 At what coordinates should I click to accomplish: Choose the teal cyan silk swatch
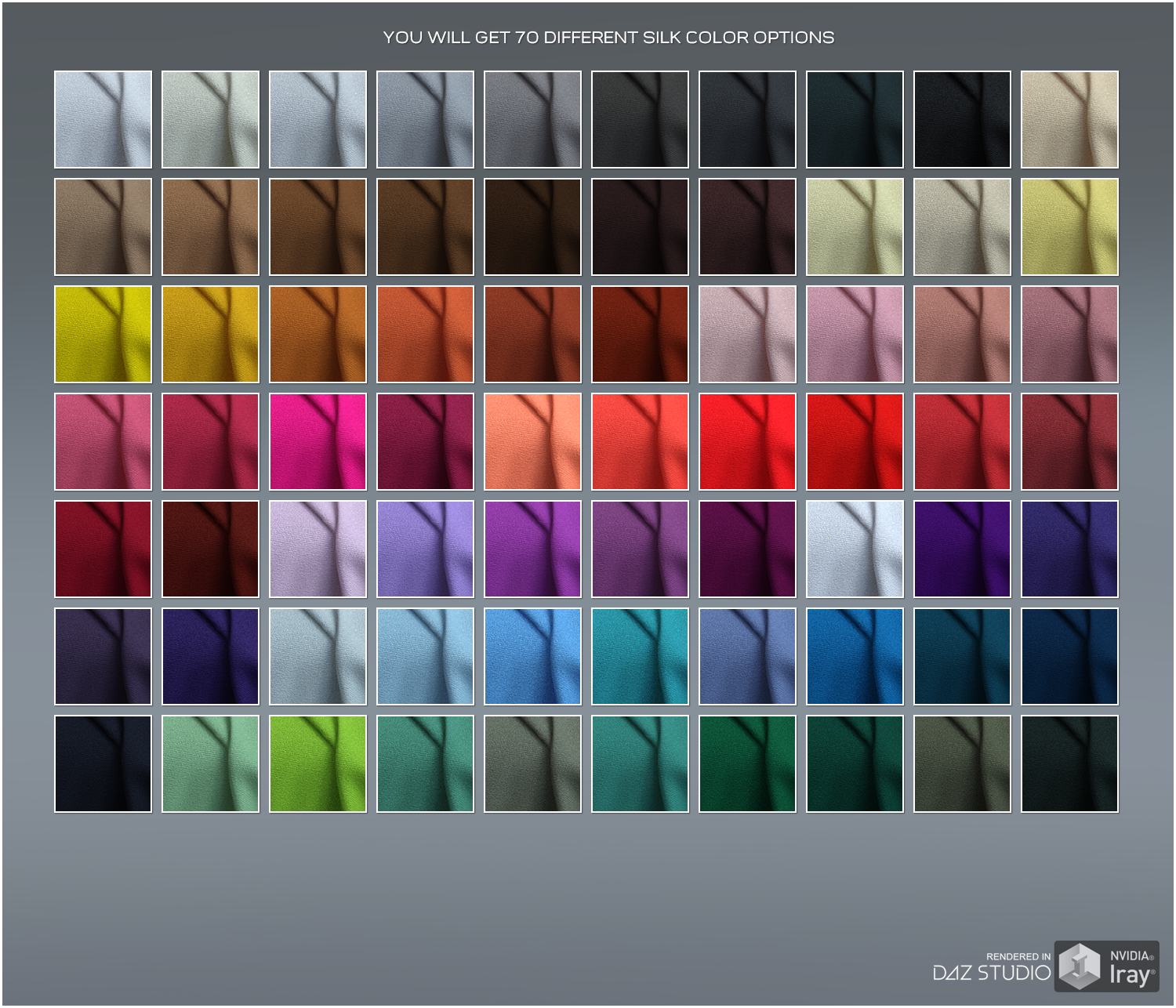pyautogui.click(x=640, y=656)
